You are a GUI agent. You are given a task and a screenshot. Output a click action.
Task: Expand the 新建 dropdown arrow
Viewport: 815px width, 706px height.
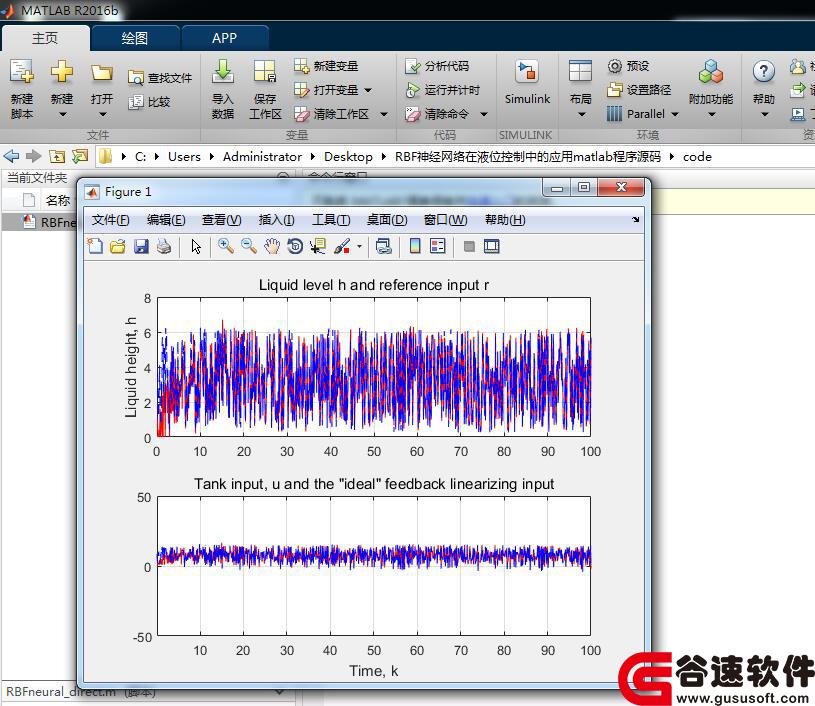[62, 114]
